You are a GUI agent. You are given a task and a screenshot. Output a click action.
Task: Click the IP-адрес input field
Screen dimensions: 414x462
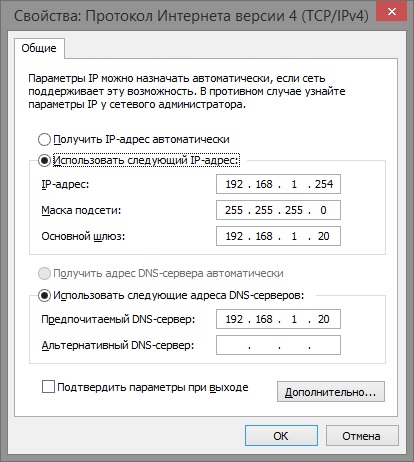pyautogui.click(x=278, y=184)
